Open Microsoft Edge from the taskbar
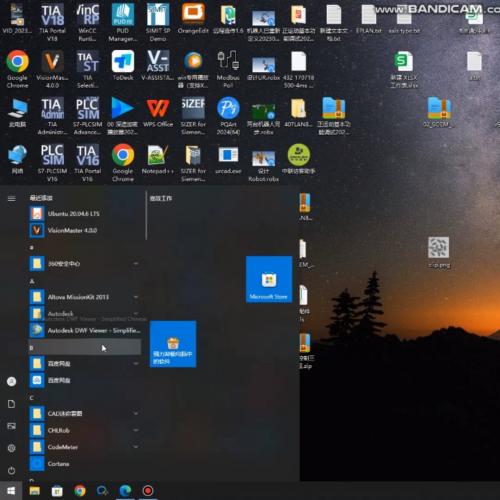The image size is (500, 500). click(125, 491)
